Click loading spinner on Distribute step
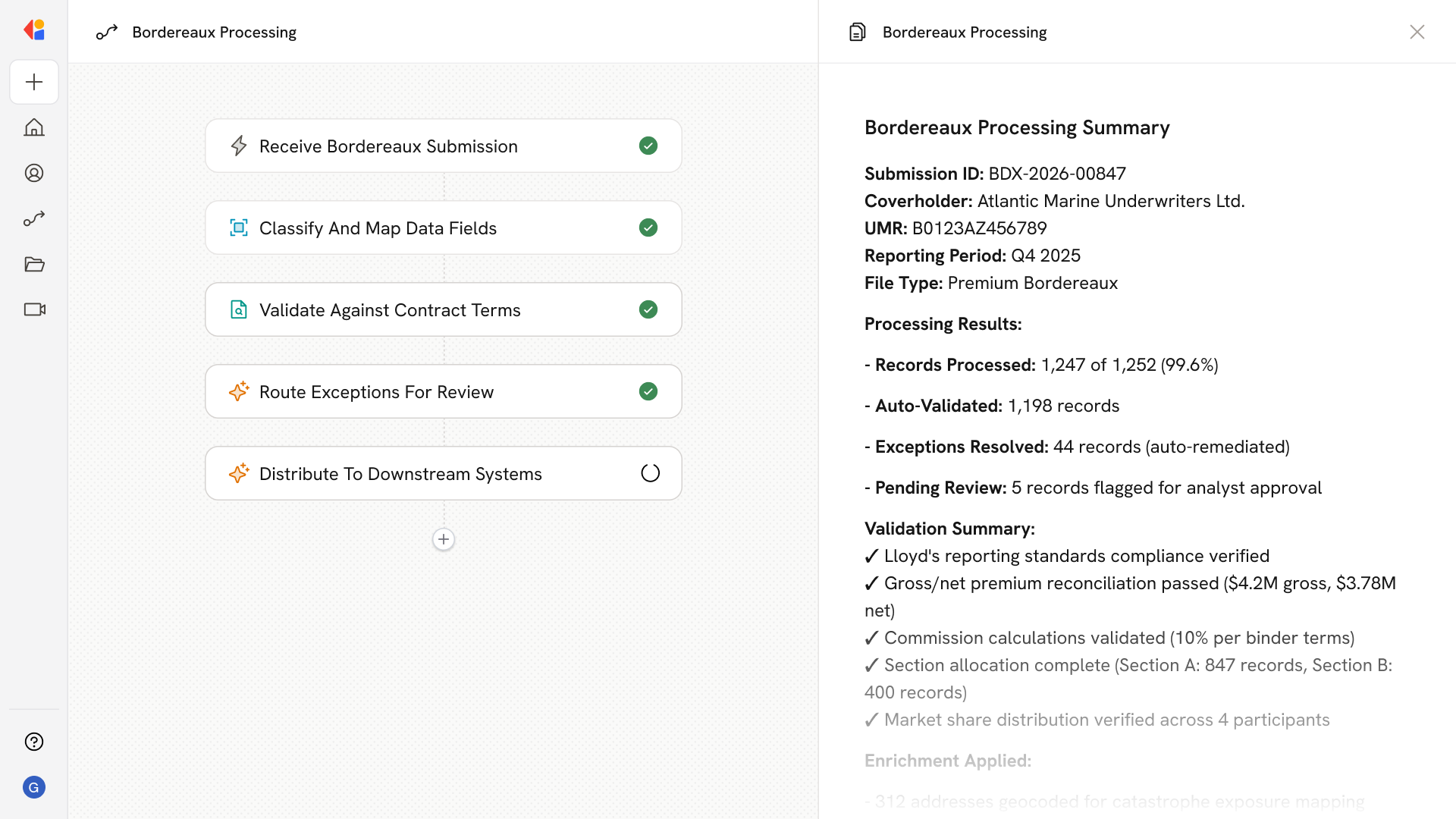Image resolution: width=1456 pixels, height=819 pixels. click(650, 473)
